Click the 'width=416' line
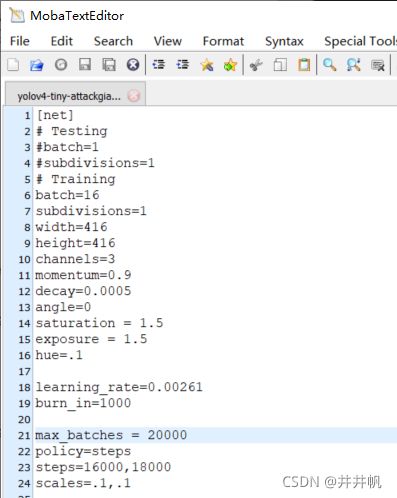This screenshot has height=498, width=397. pos(71,227)
